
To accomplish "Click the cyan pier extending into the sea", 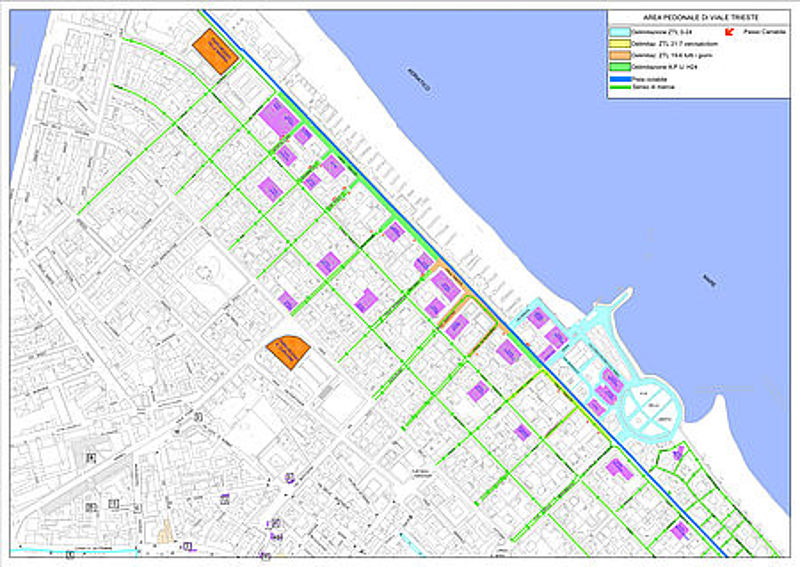I will tap(610, 305).
